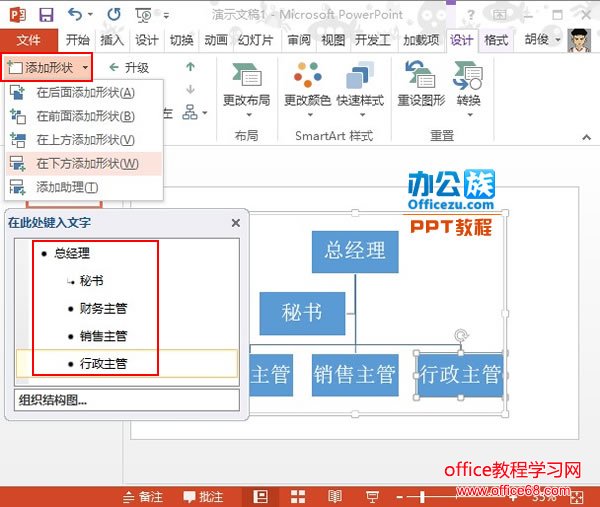Open the org chart layout dropdown

195,112
